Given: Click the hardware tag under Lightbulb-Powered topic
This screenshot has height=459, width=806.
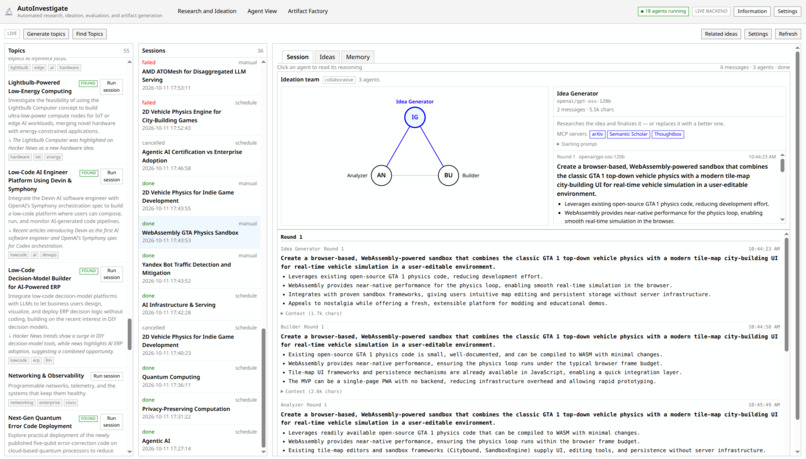Looking at the screenshot, I should point(20,157).
